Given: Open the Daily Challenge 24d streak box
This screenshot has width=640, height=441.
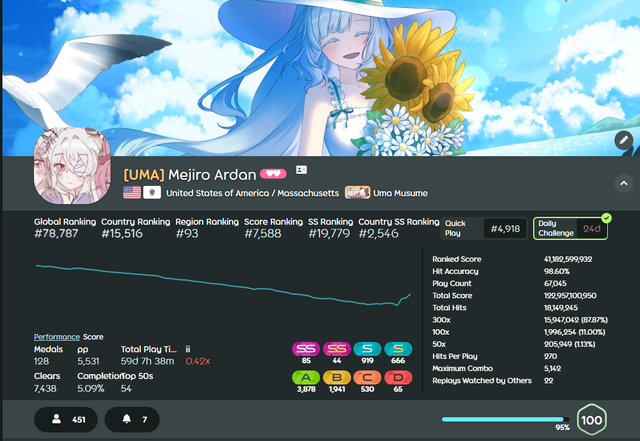Looking at the screenshot, I should point(570,228).
